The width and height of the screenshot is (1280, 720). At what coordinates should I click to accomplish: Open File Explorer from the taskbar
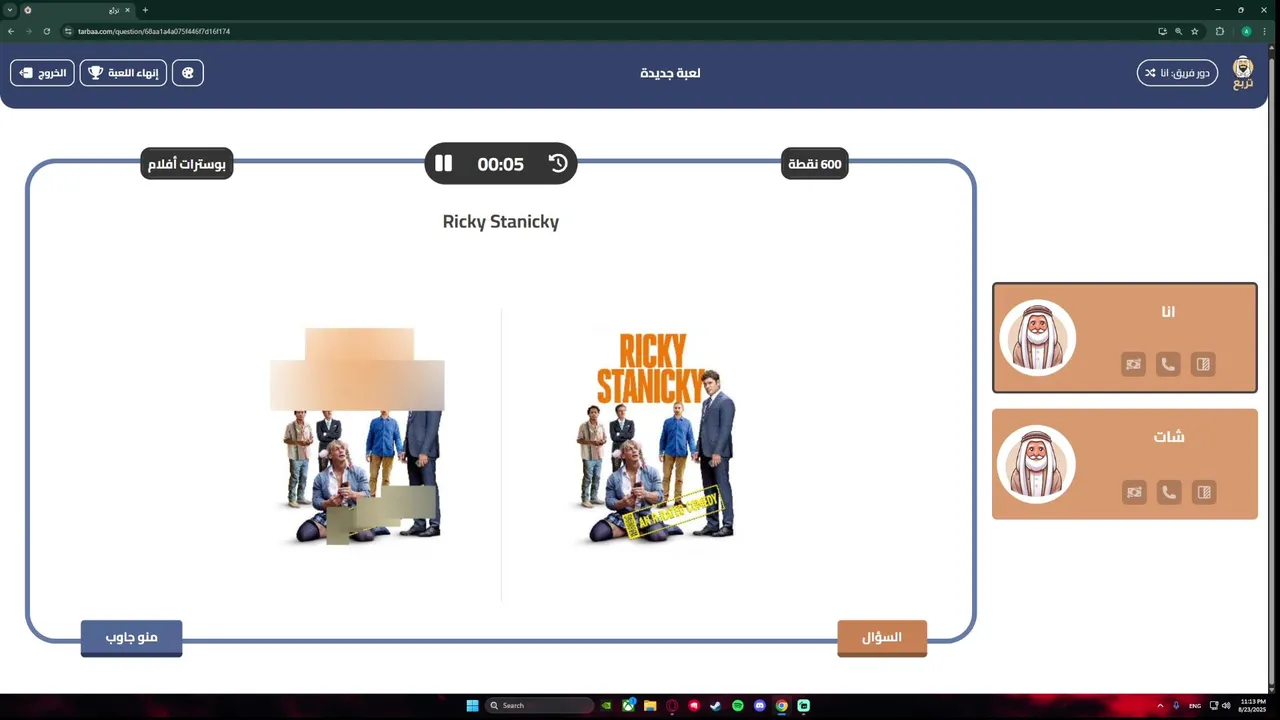pyautogui.click(x=650, y=706)
